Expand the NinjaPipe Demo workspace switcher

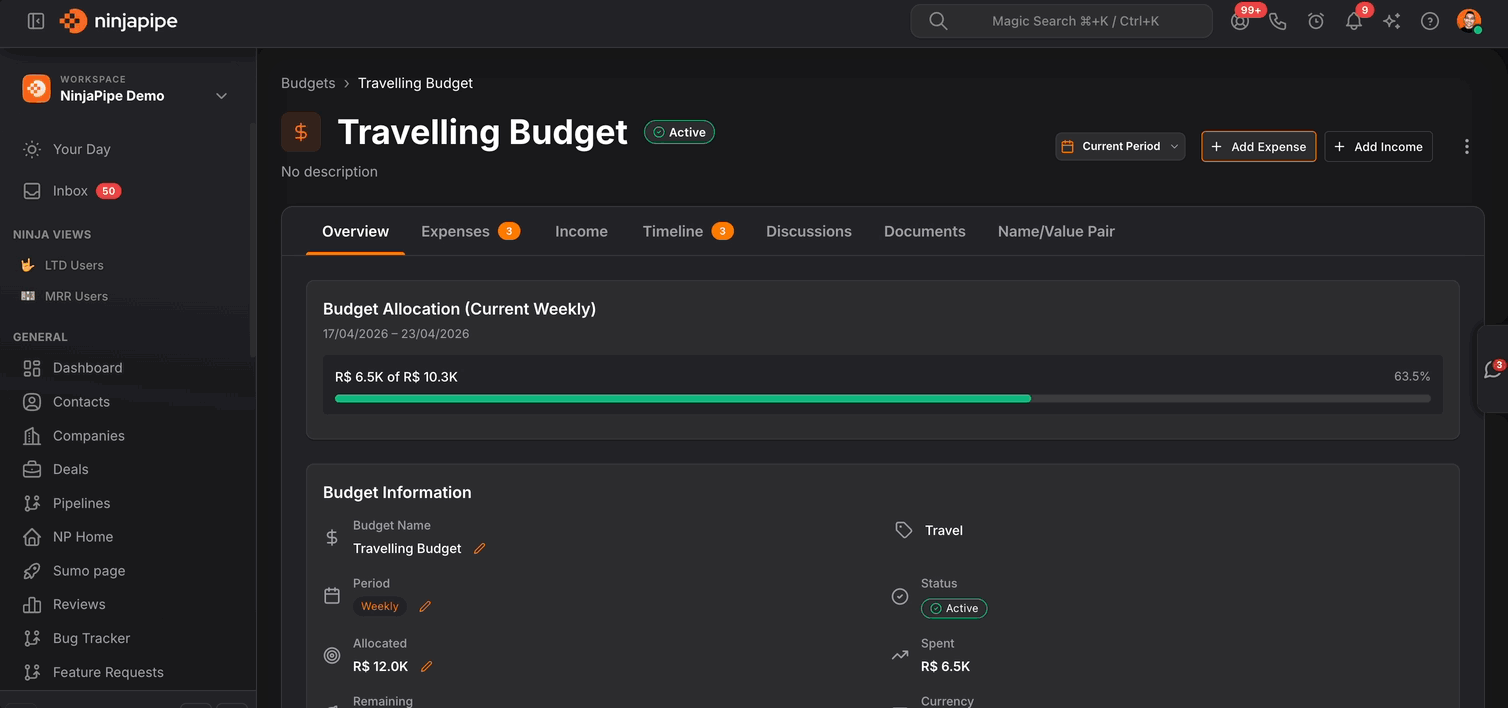[x=221, y=96]
